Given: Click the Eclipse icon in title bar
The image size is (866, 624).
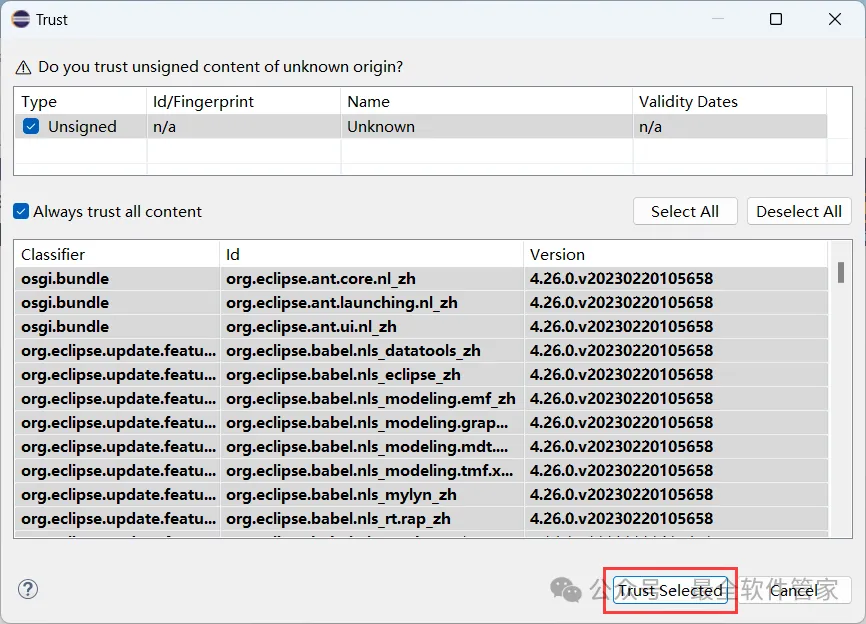Looking at the screenshot, I should click(x=20, y=19).
